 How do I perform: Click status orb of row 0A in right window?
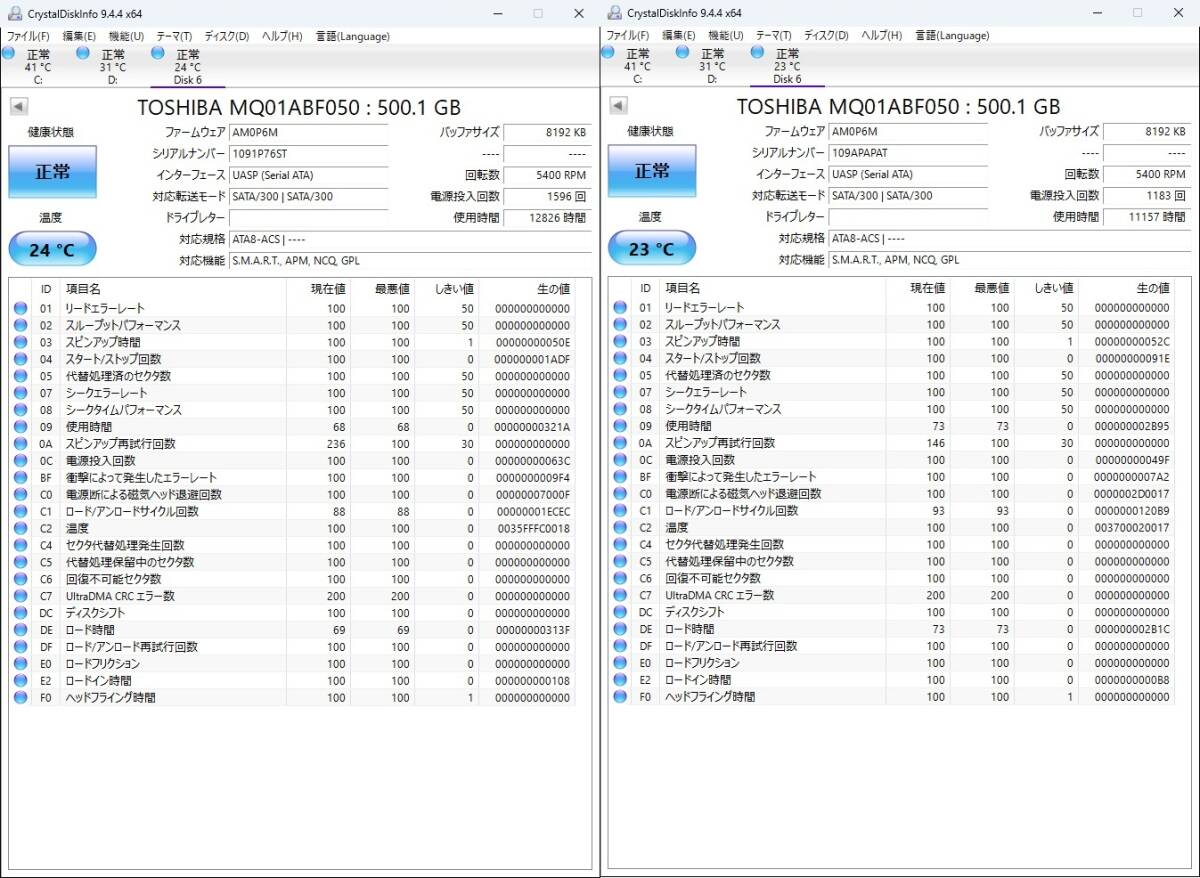621,443
